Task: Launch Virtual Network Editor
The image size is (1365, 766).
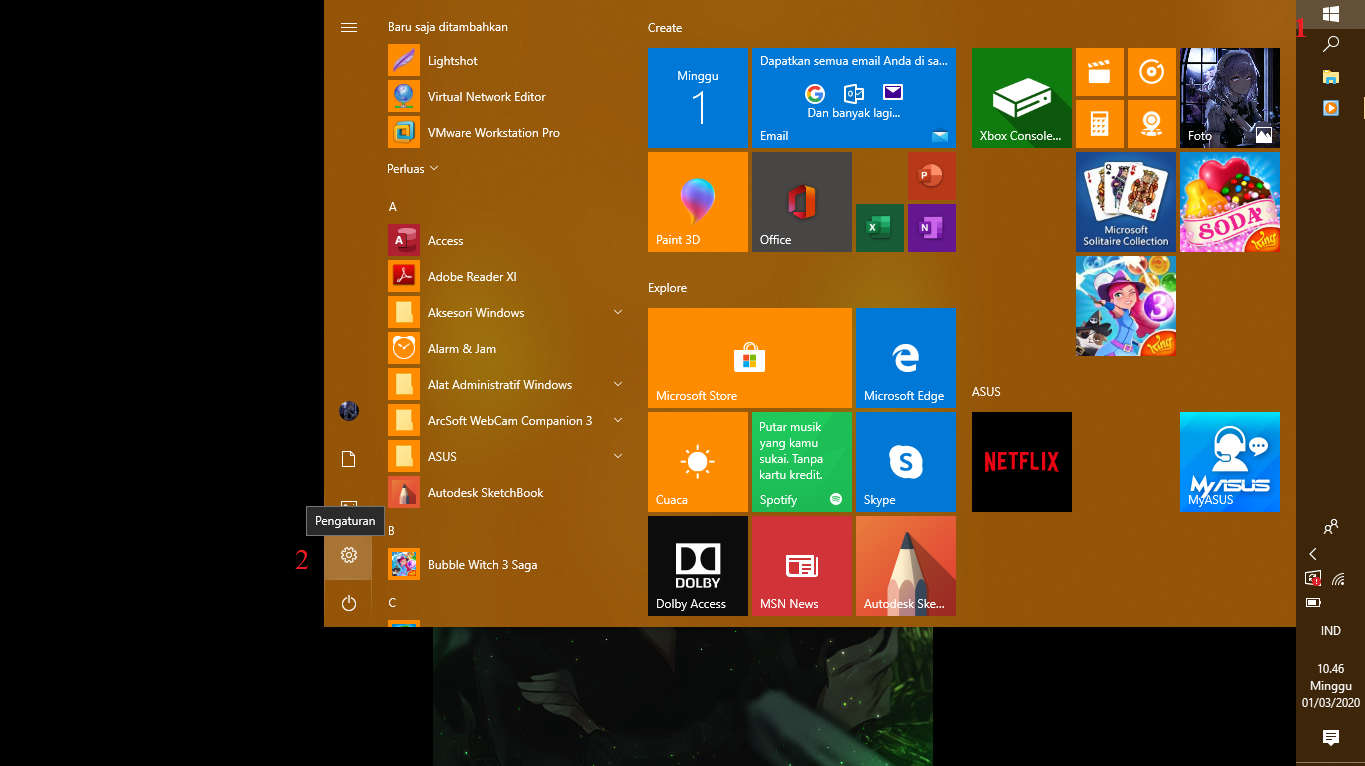Action: tap(508, 97)
